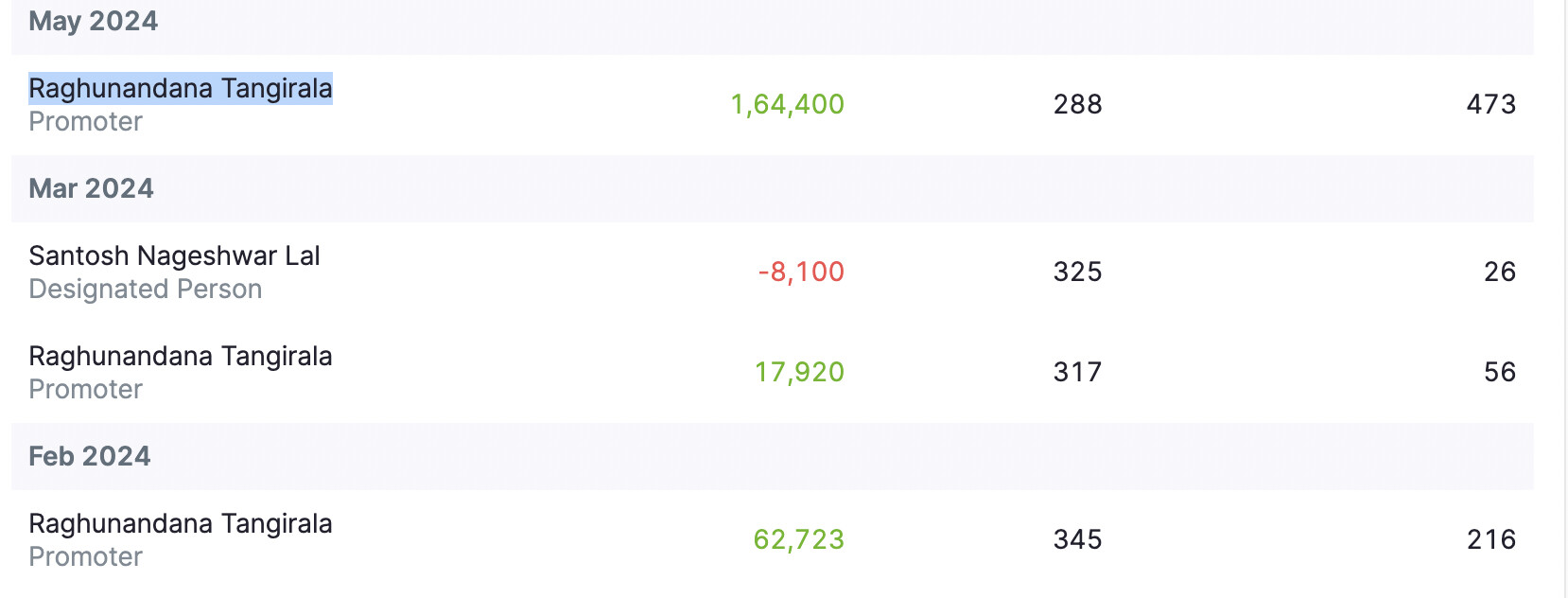Click the 216 value in February
This screenshot has width=1568, height=598.
pos(1490,539)
